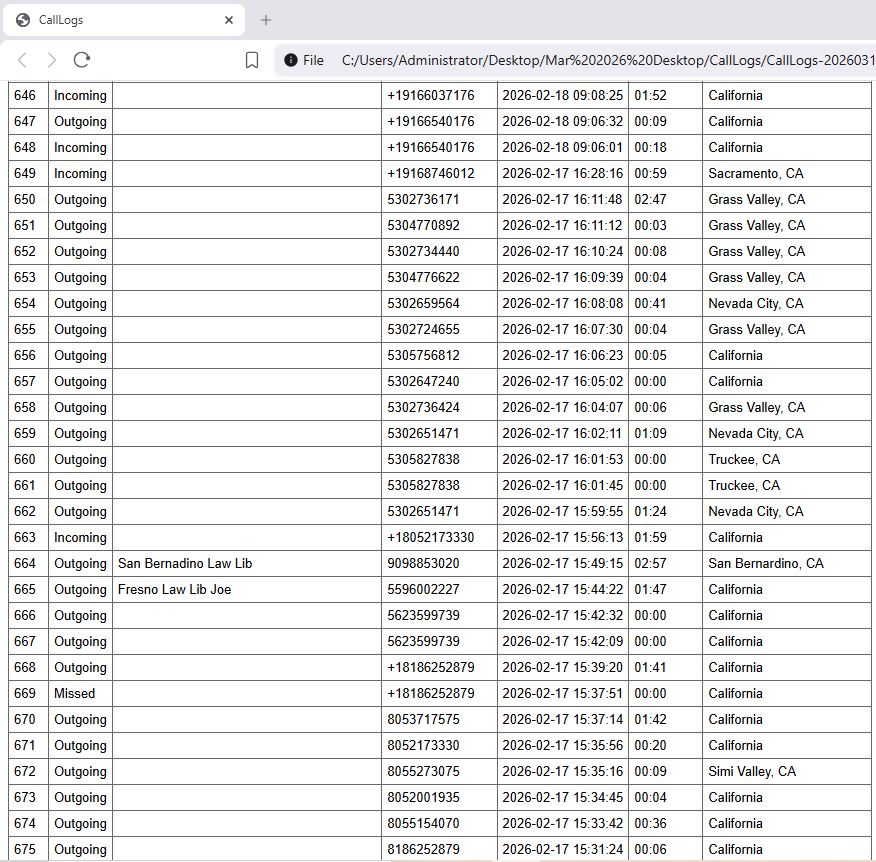Click phone number 9098853020

[x=423, y=563]
